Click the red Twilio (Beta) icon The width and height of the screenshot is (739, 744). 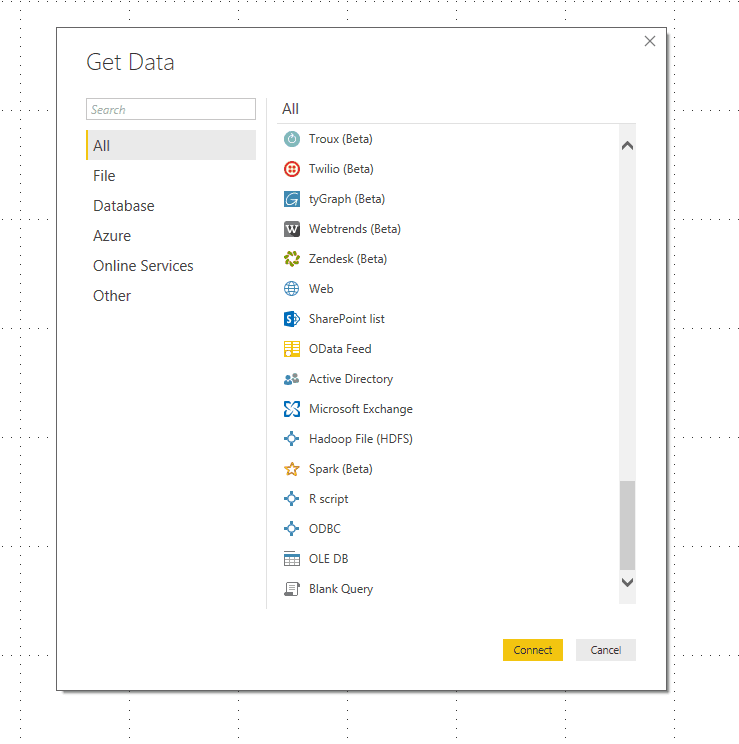(291, 169)
